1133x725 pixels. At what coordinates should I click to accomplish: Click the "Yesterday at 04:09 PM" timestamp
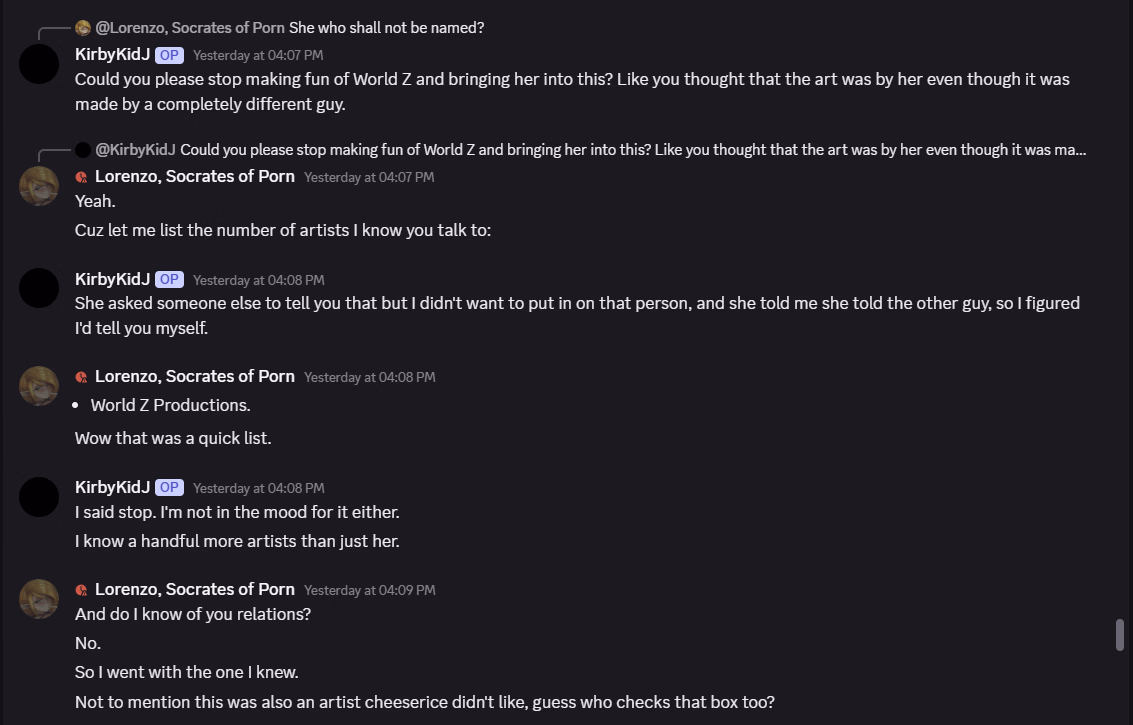pyautogui.click(x=369, y=590)
